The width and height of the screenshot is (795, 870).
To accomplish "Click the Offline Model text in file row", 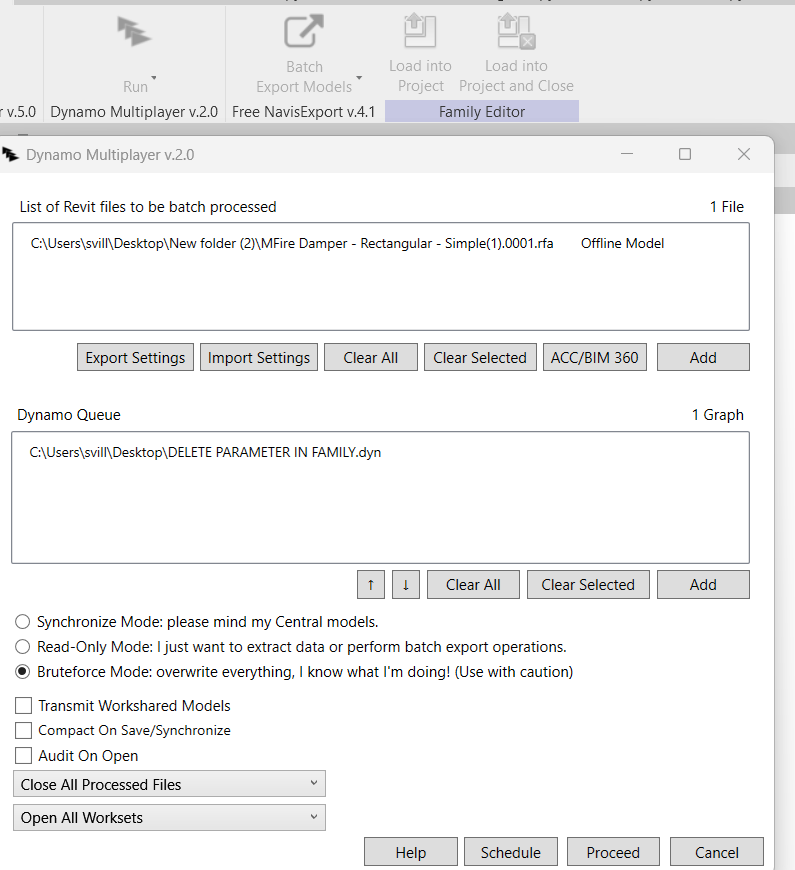I will [622, 243].
